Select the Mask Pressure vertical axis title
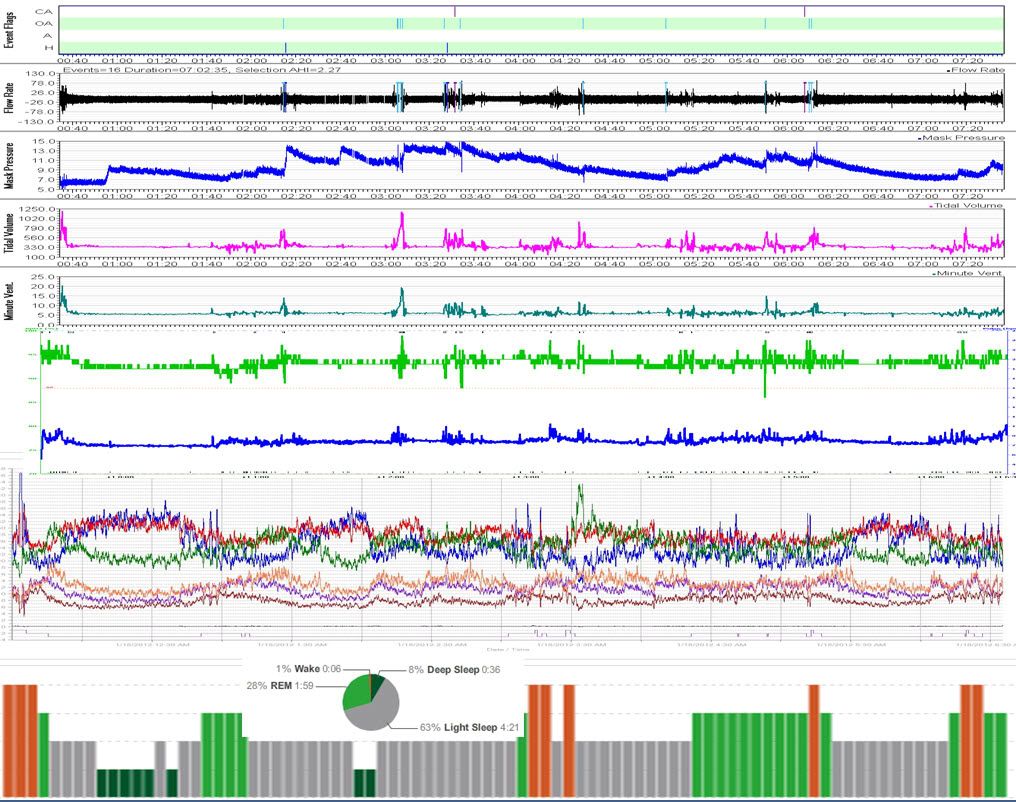 9,165
